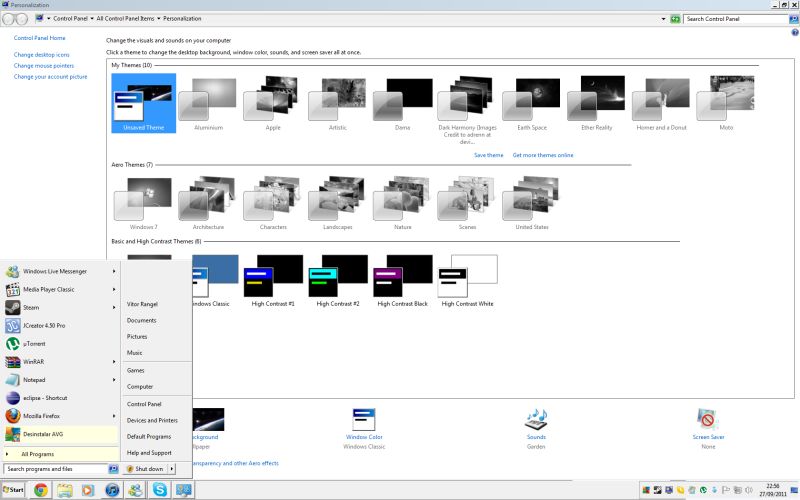
Task: Click the Personalization breadcrumb
Action: [182, 19]
